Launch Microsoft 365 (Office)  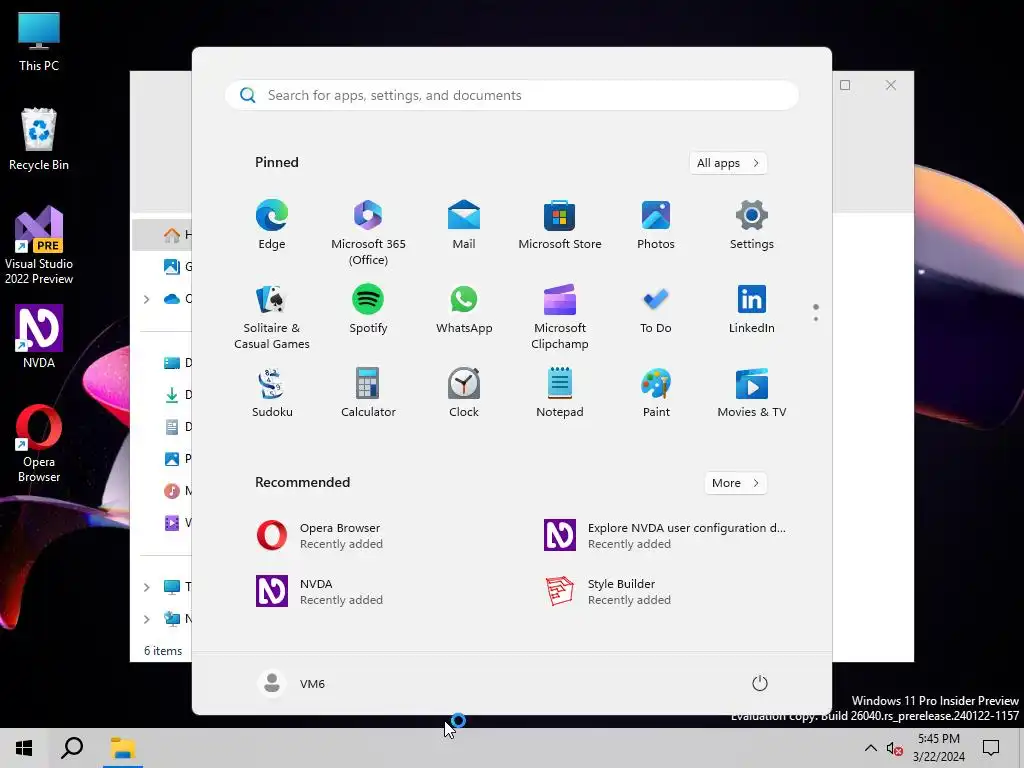(x=368, y=233)
